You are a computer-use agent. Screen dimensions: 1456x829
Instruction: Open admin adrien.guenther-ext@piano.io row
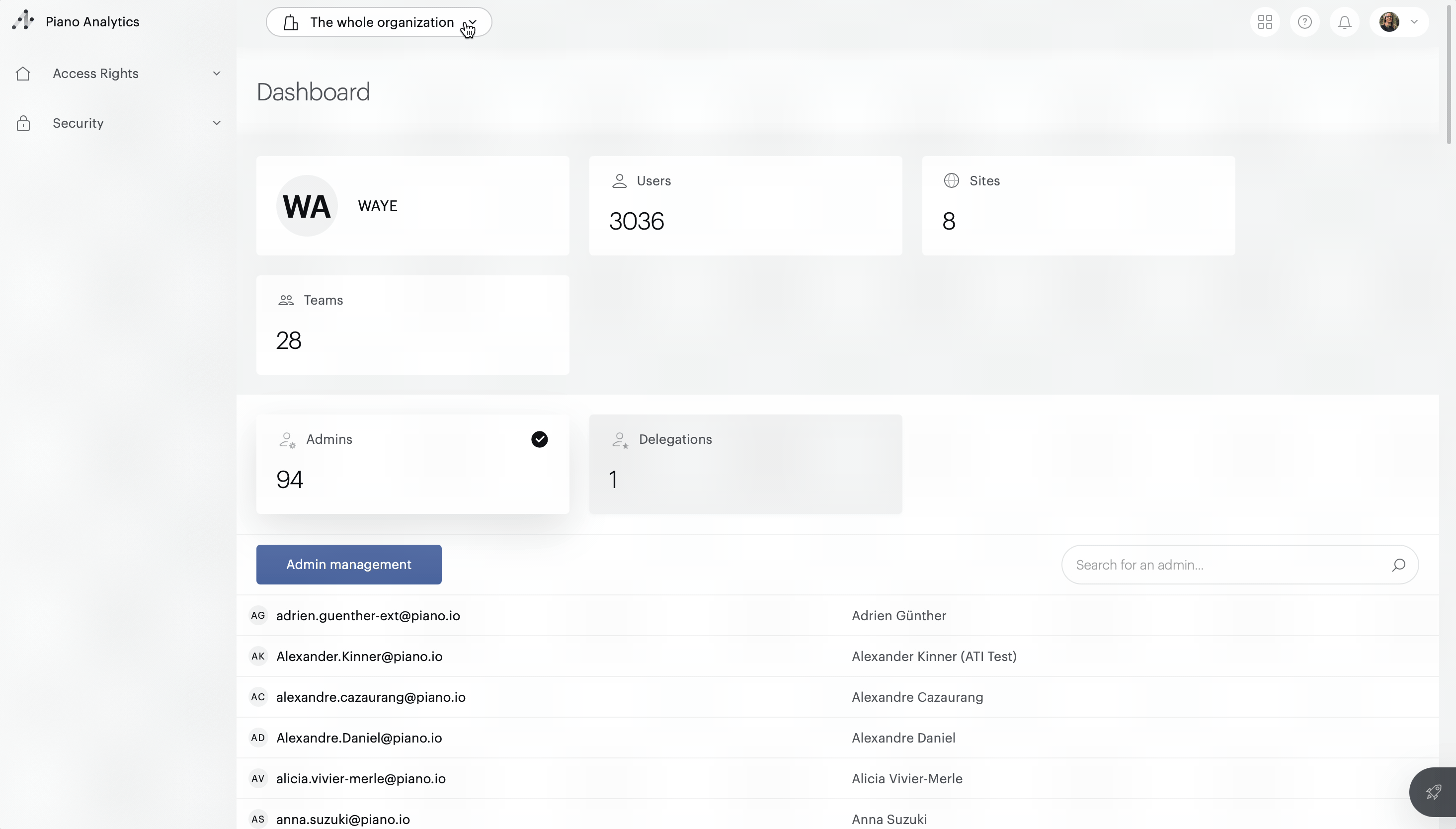[368, 615]
